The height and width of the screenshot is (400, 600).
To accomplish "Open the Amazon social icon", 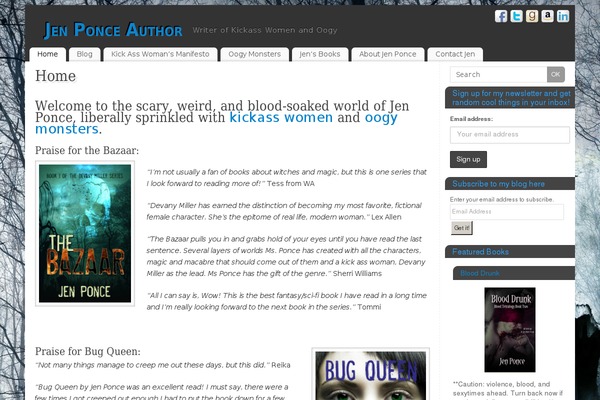I will (547, 16).
